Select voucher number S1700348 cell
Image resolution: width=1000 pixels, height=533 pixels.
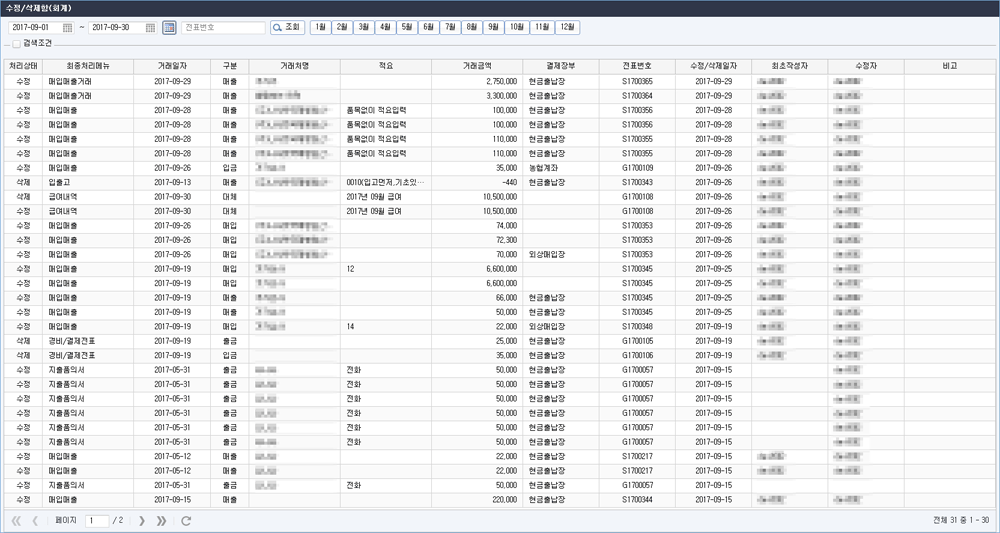point(637,326)
